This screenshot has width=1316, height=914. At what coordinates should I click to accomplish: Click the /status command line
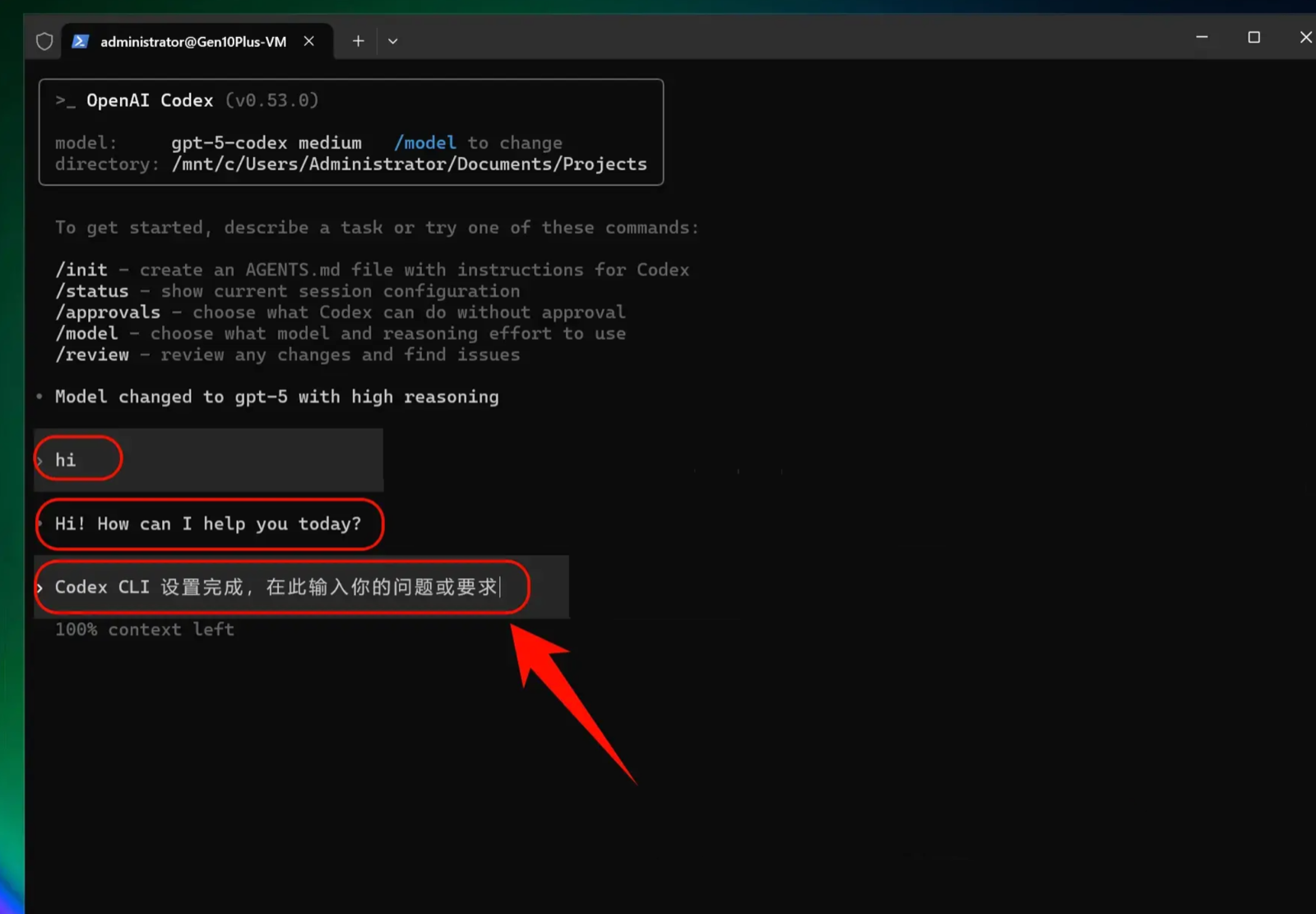point(287,291)
